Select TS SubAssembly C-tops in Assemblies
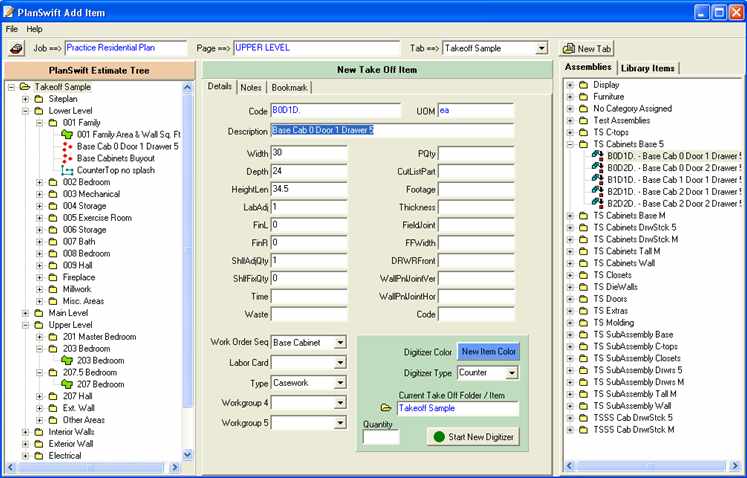 click(636, 346)
